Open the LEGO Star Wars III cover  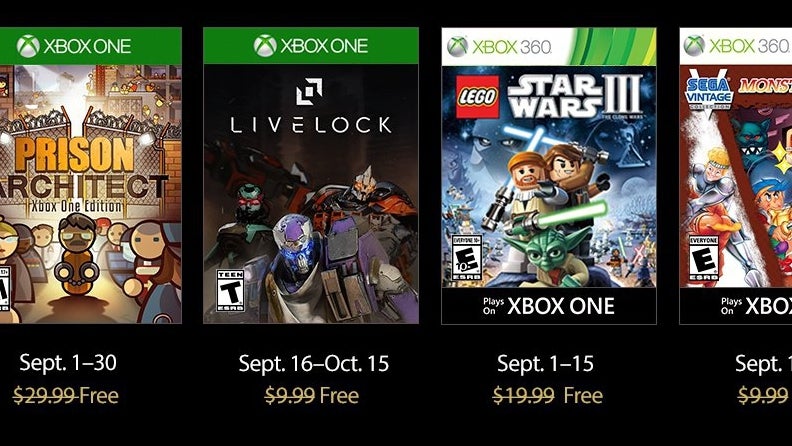(x=549, y=176)
